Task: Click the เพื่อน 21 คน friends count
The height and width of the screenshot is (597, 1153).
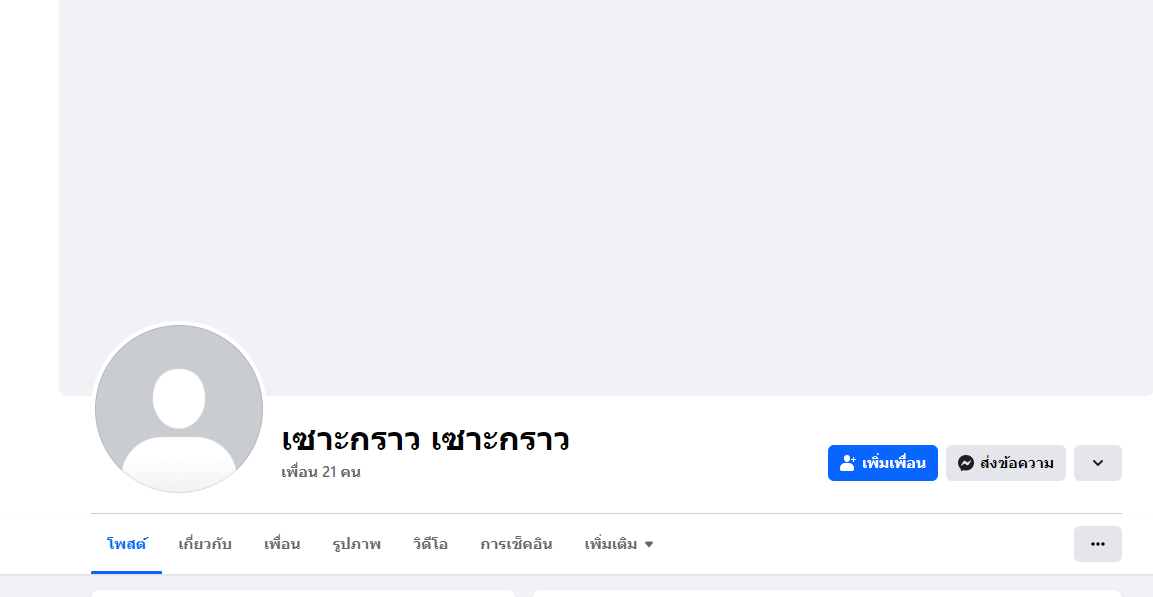Action: (321, 472)
